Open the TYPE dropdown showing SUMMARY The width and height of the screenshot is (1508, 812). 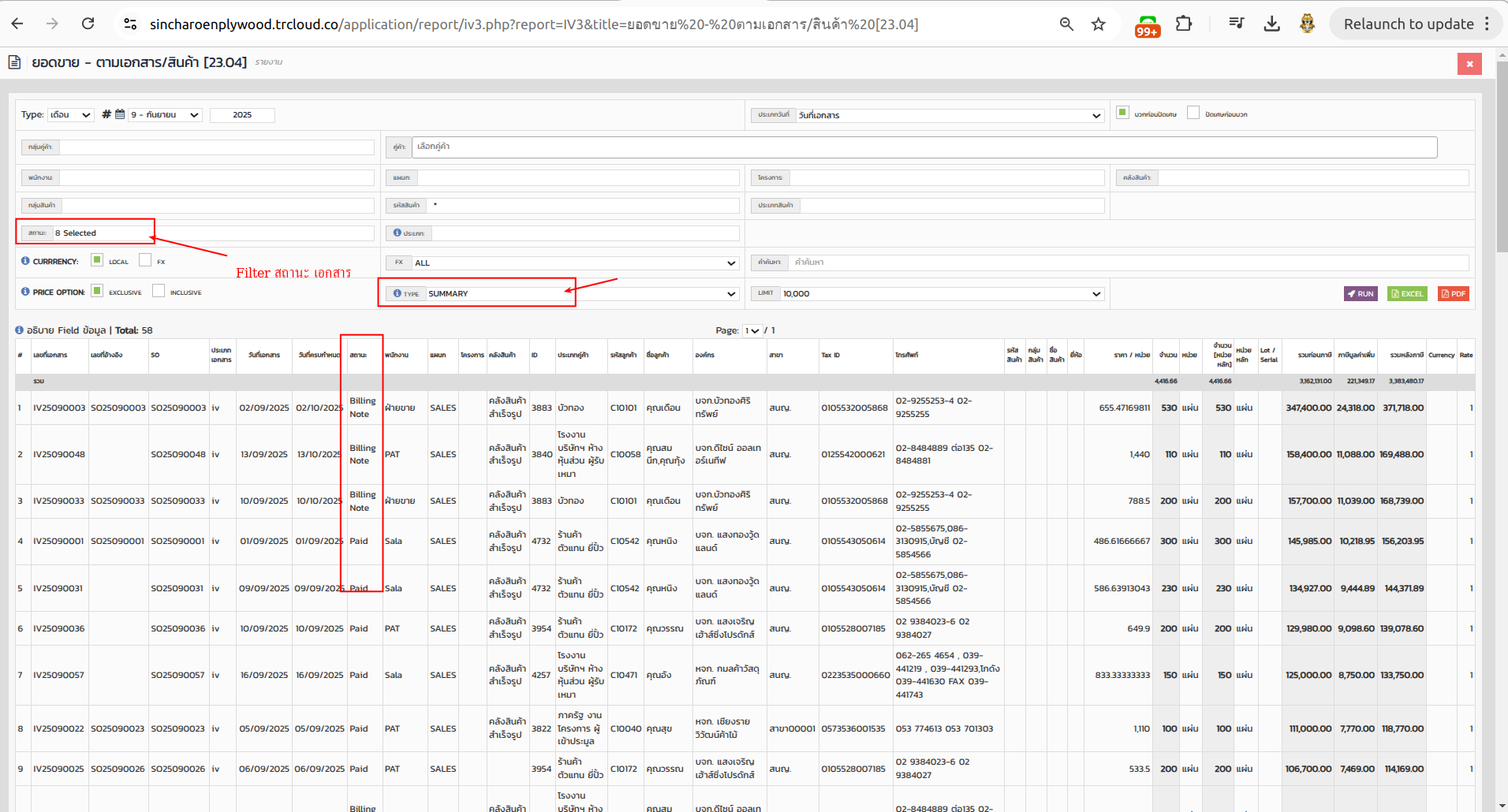click(581, 294)
